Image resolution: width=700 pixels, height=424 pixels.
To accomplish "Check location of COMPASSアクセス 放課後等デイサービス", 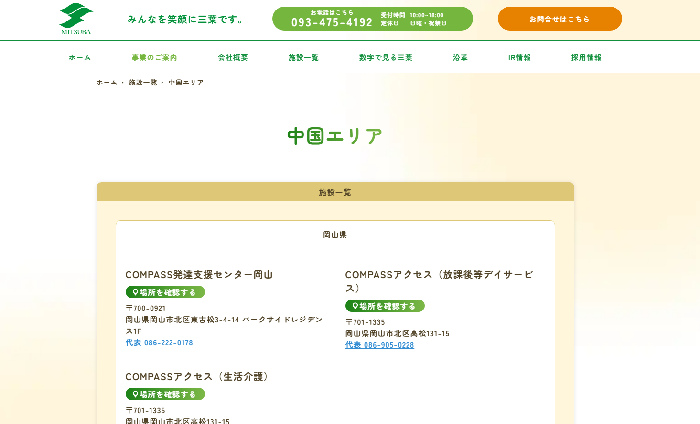I will pyautogui.click(x=385, y=306).
